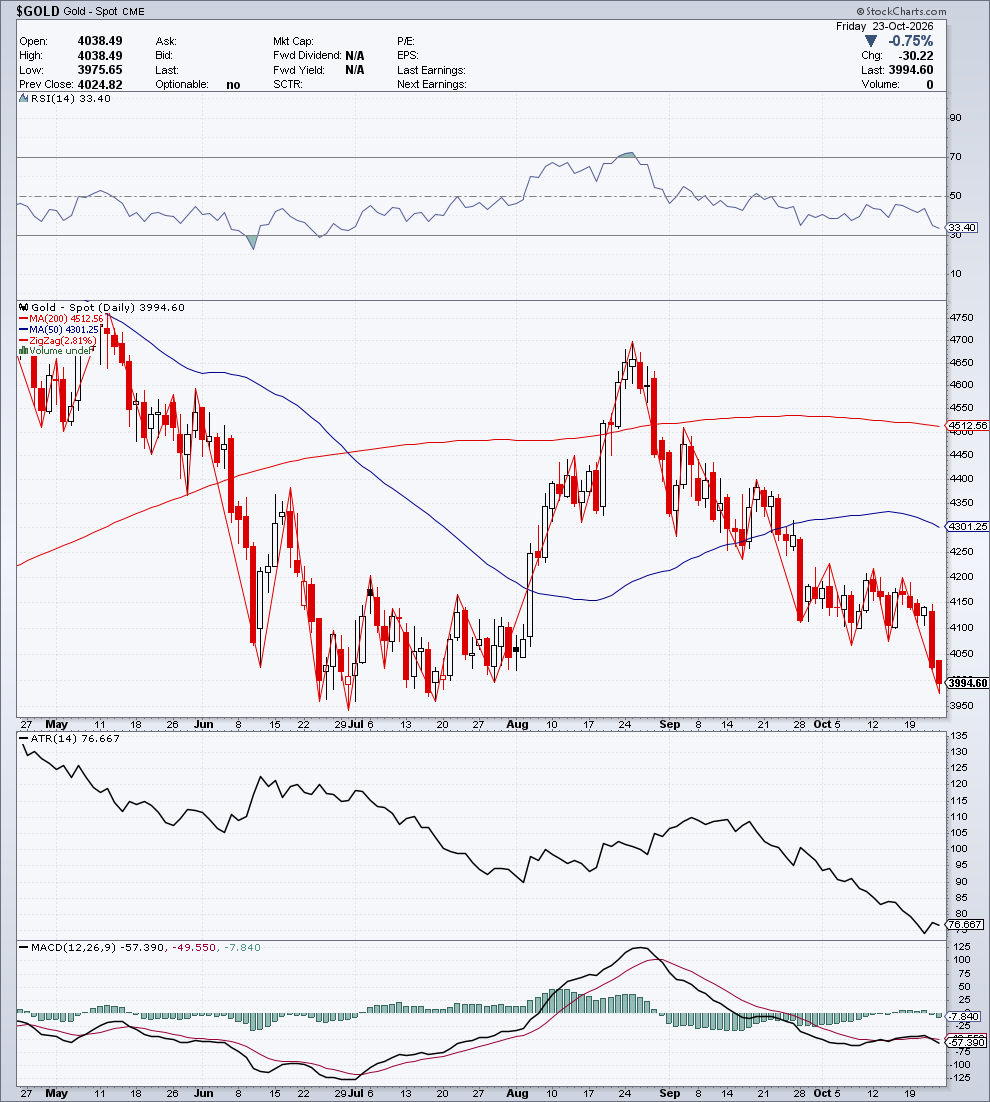Click the 'RSI(14) 33.40' panel label
The height and width of the screenshot is (1102, 990).
pos(70,99)
